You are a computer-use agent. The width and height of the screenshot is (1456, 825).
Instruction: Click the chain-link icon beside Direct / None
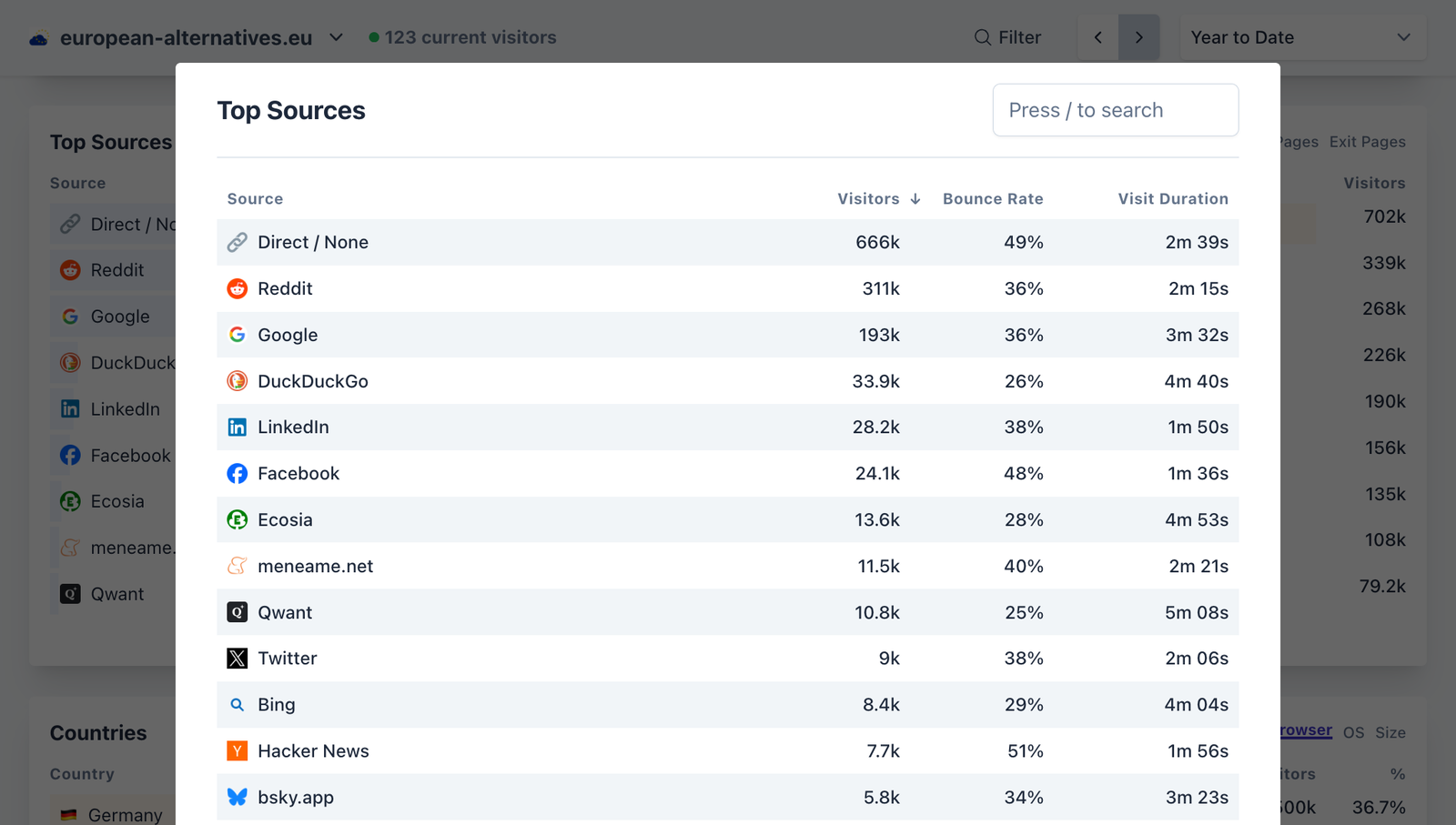click(237, 242)
